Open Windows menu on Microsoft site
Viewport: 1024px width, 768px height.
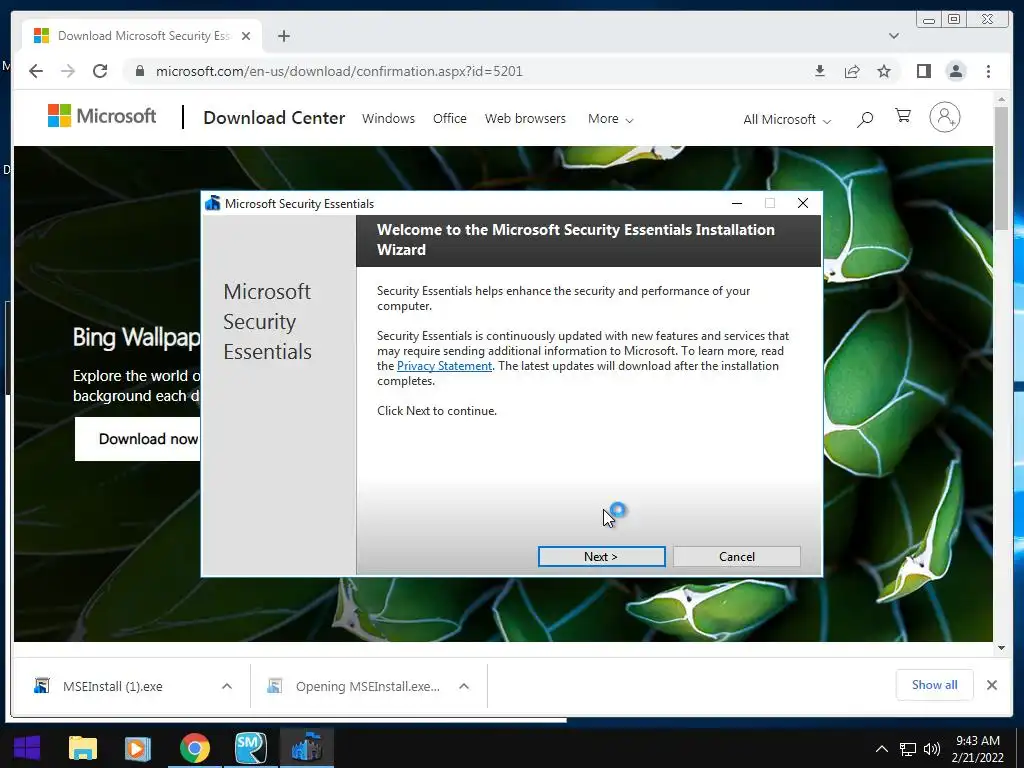coord(389,119)
